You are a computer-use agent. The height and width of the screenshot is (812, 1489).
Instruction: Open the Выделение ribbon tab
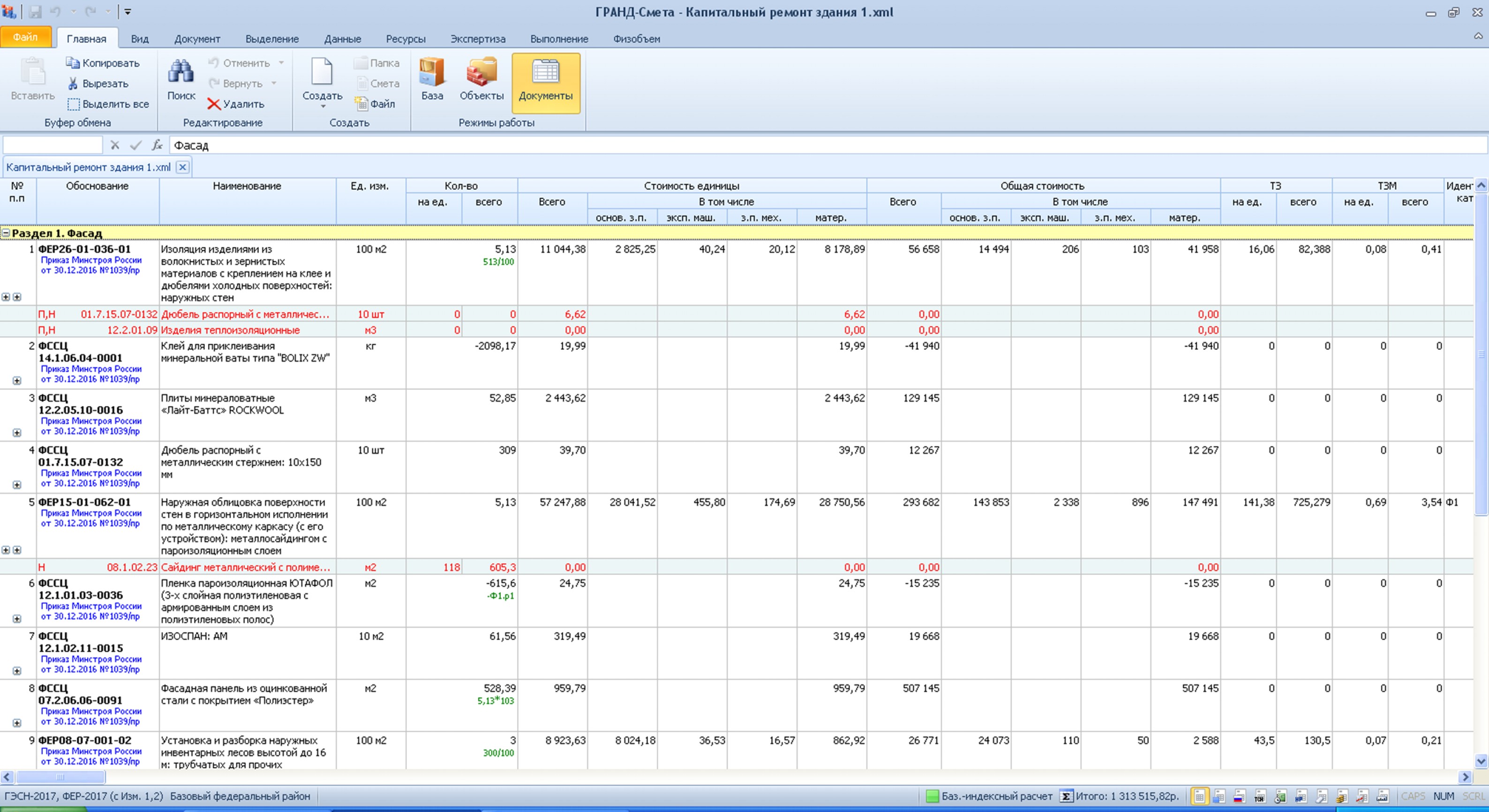pyautogui.click(x=271, y=39)
